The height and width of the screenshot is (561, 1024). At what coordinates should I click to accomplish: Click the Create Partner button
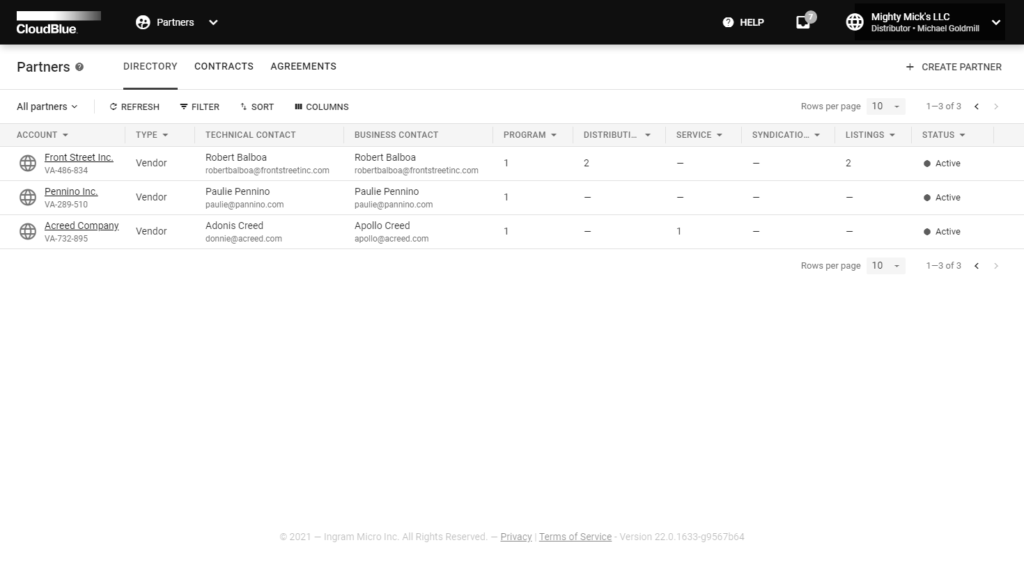pos(953,67)
